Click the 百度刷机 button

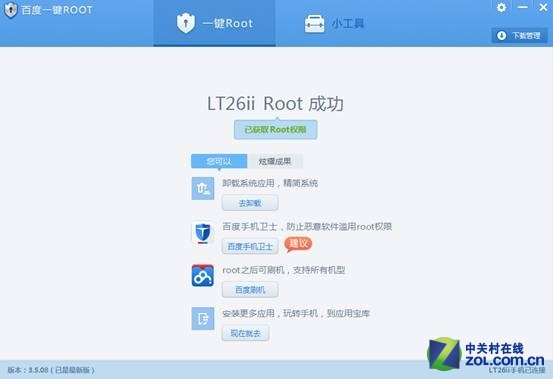pyautogui.click(x=250, y=290)
